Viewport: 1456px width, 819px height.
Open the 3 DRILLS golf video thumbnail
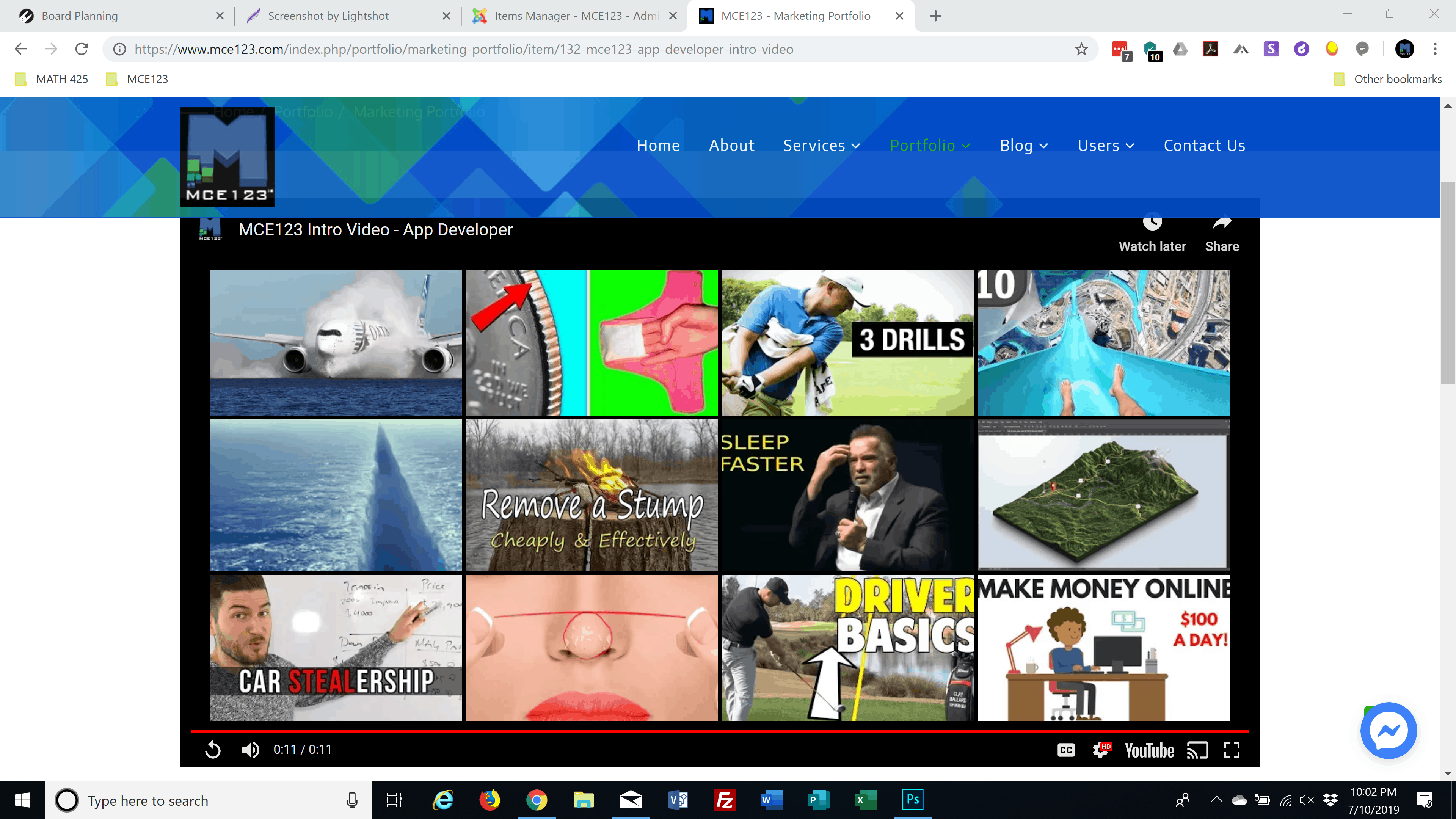[847, 342]
